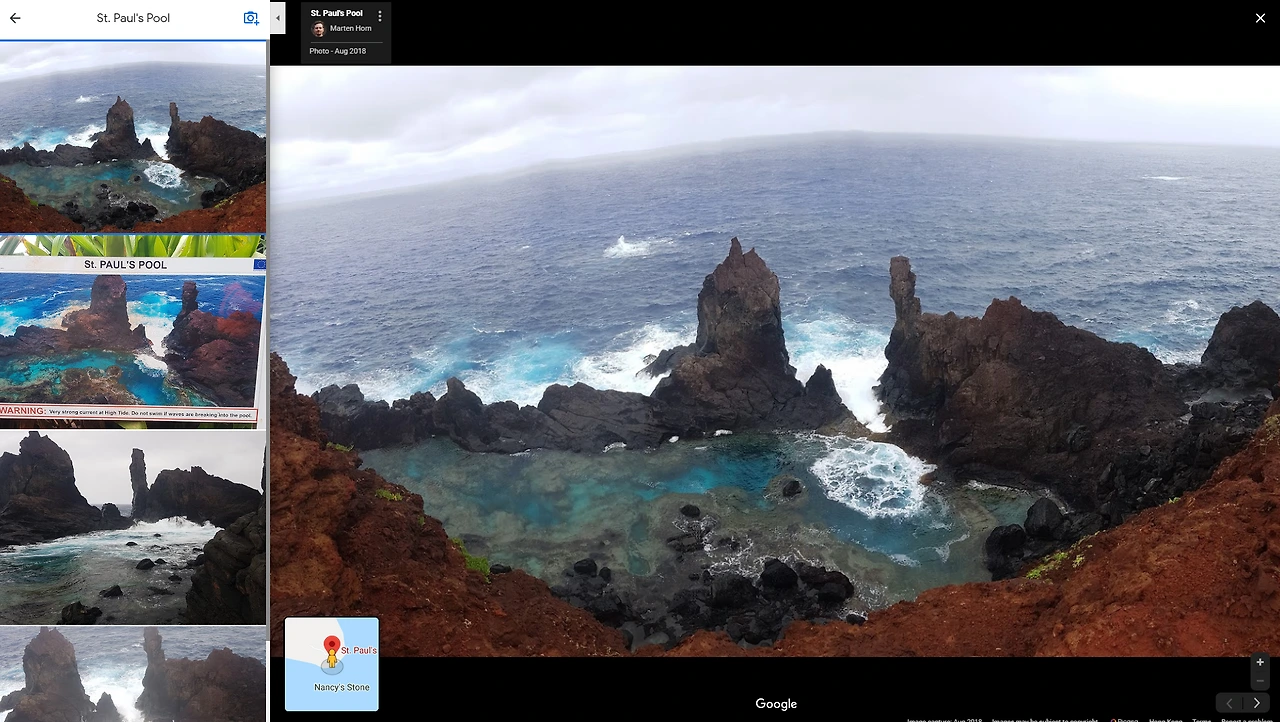Go back using the arrow beside St. Paul's Pool
The height and width of the screenshot is (722, 1280).
(15, 18)
